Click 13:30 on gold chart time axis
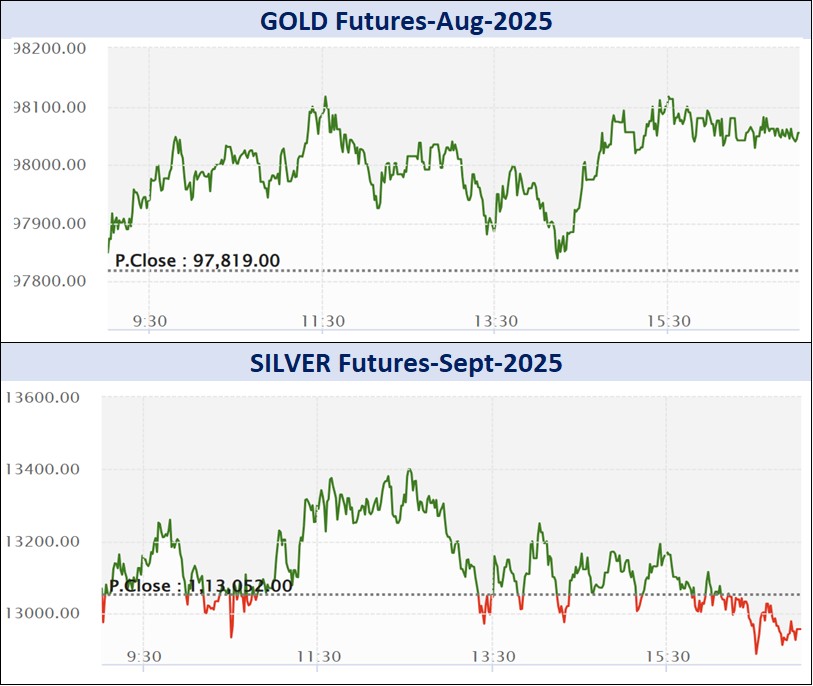813x686 pixels. point(495,321)
